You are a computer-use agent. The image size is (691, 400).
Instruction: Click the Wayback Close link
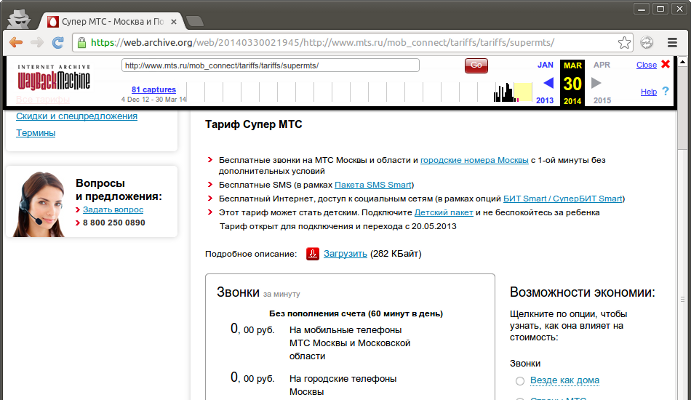click(646, 65)
